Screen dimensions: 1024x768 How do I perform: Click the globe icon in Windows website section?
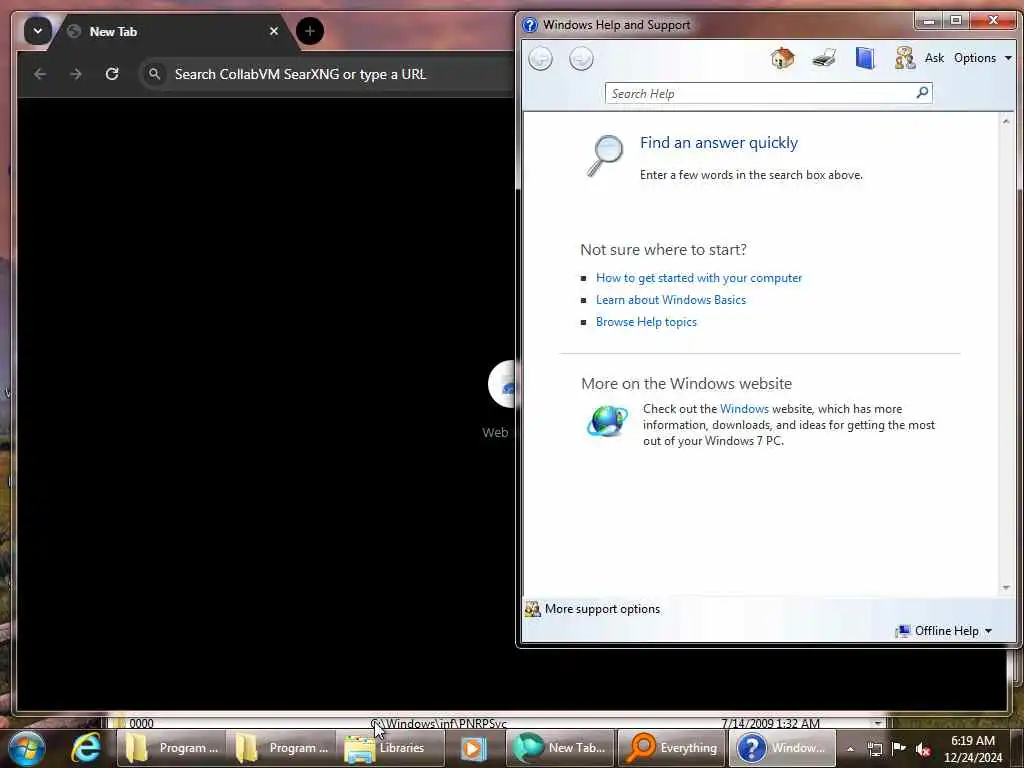pos(607,421)
